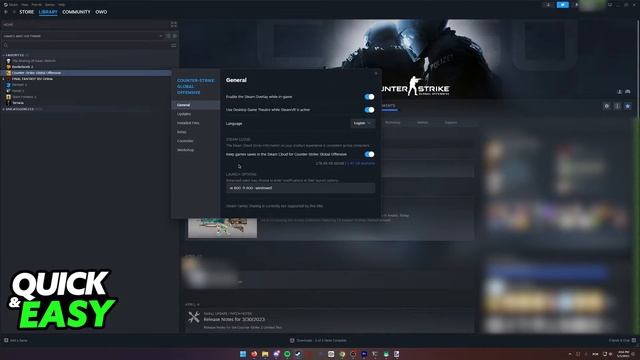Select FINAL FANTASY XIV Online in library
640x360 pixels.
(32, 79)
